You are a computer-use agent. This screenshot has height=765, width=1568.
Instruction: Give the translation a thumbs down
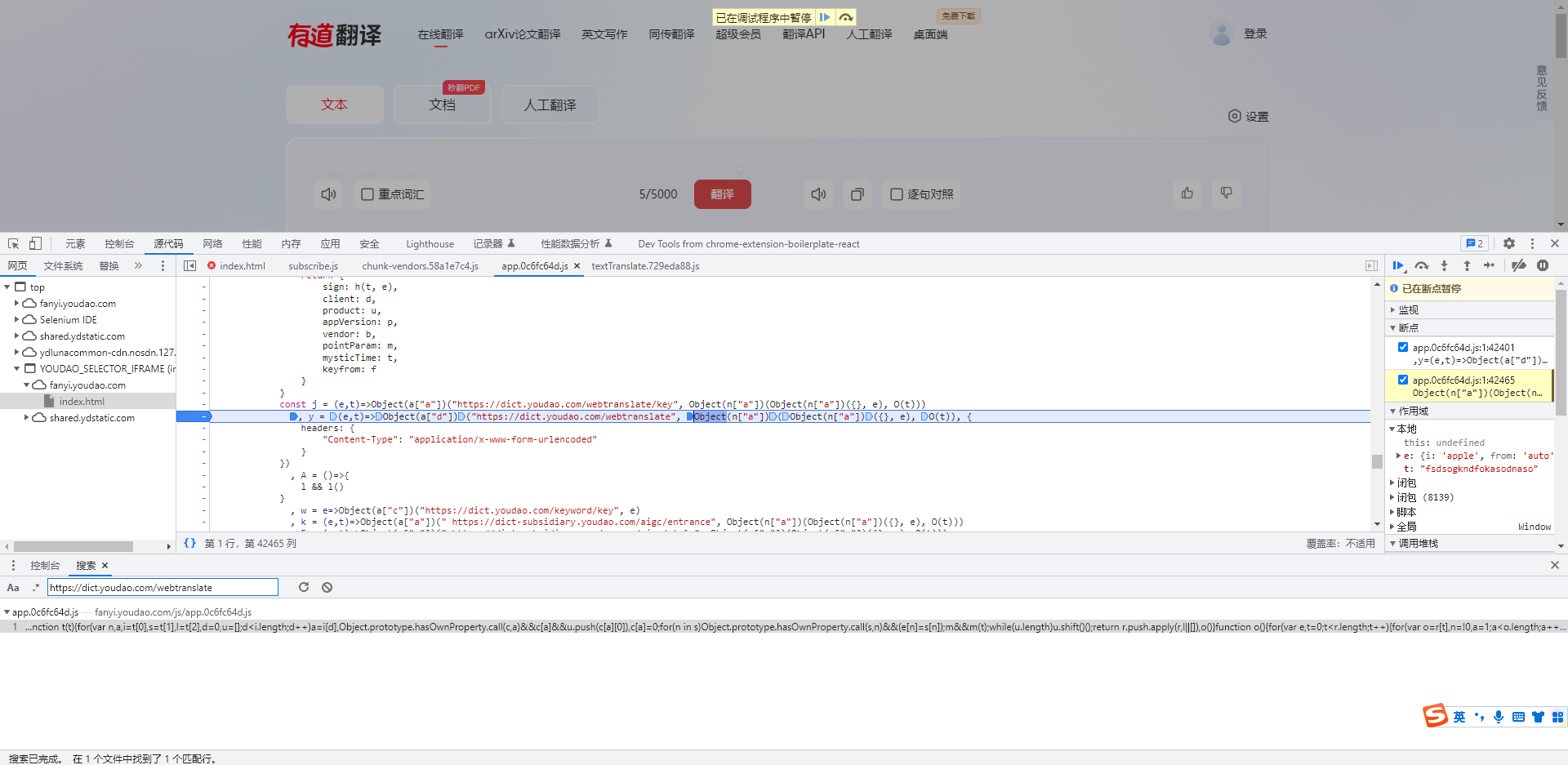click(x=1226, y=193)
